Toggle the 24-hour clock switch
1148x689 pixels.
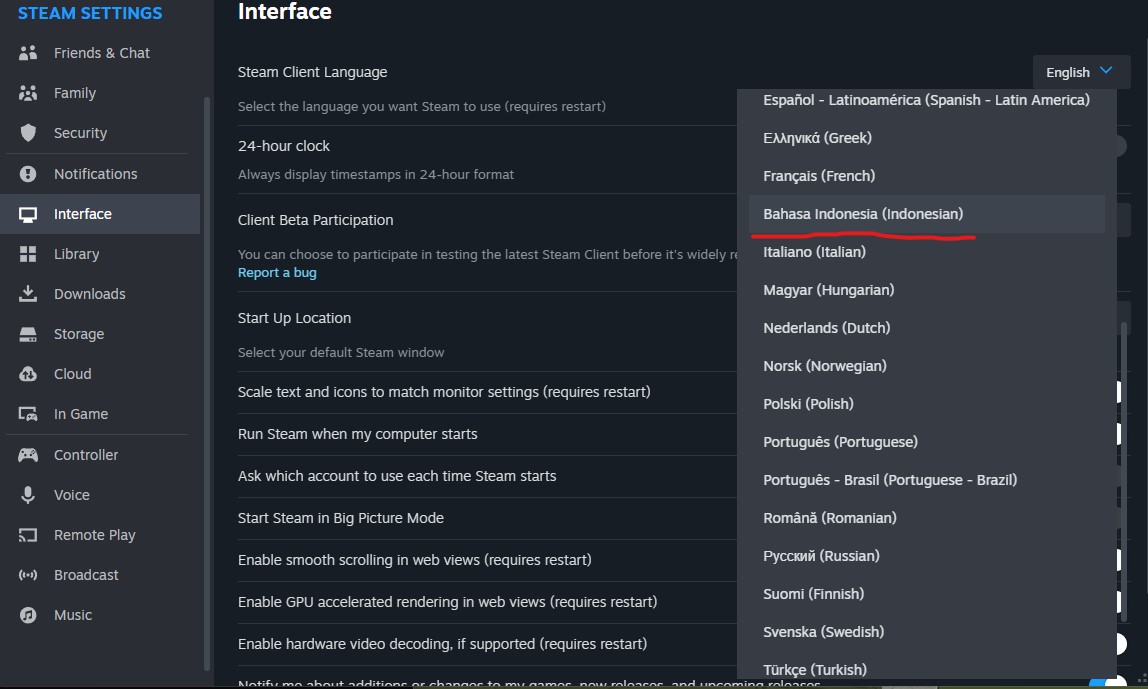pyautogui.click(x=1120, y=146)
